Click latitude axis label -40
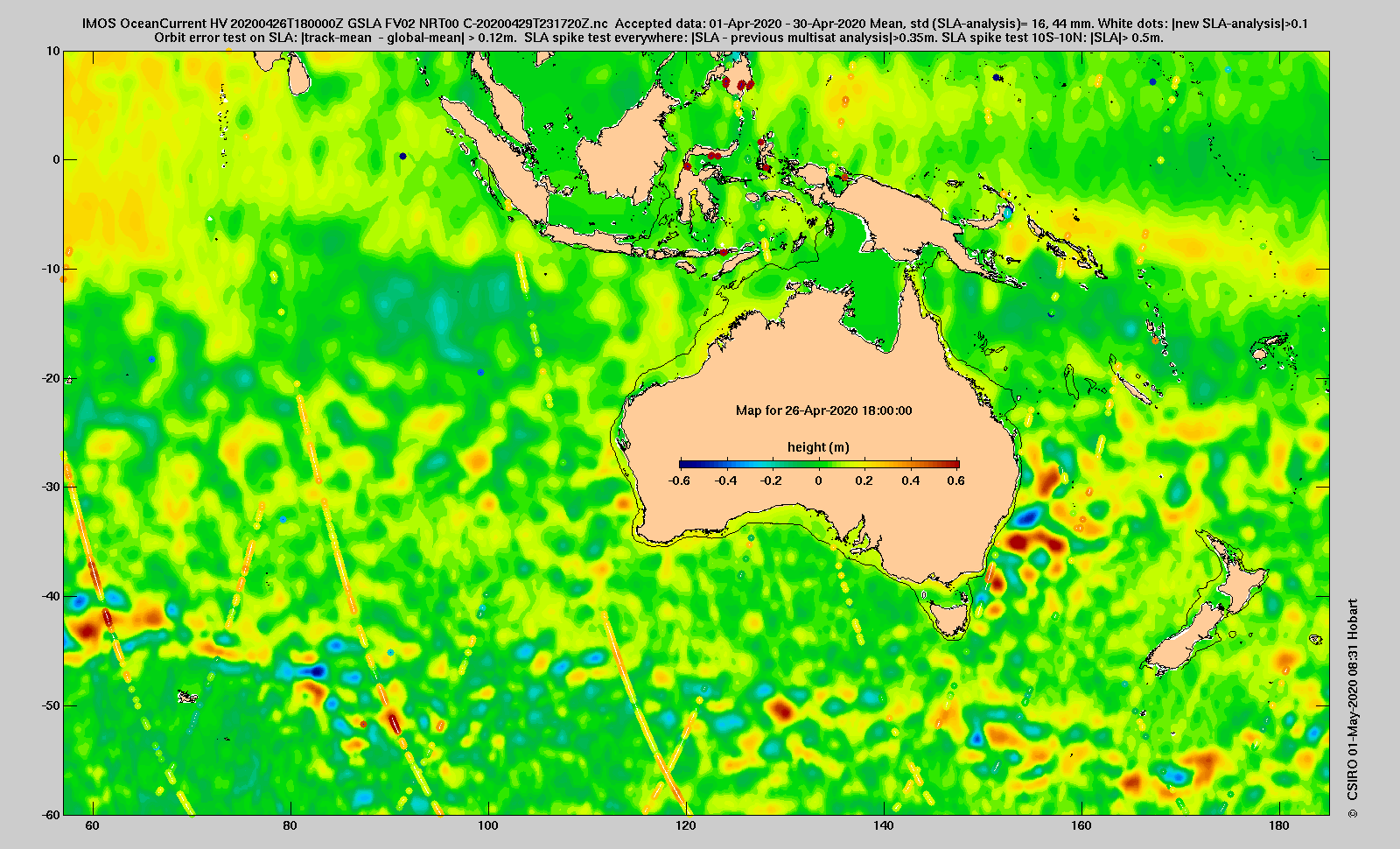This screenshot has height=849, width=1400. click(x=52, y=596)
